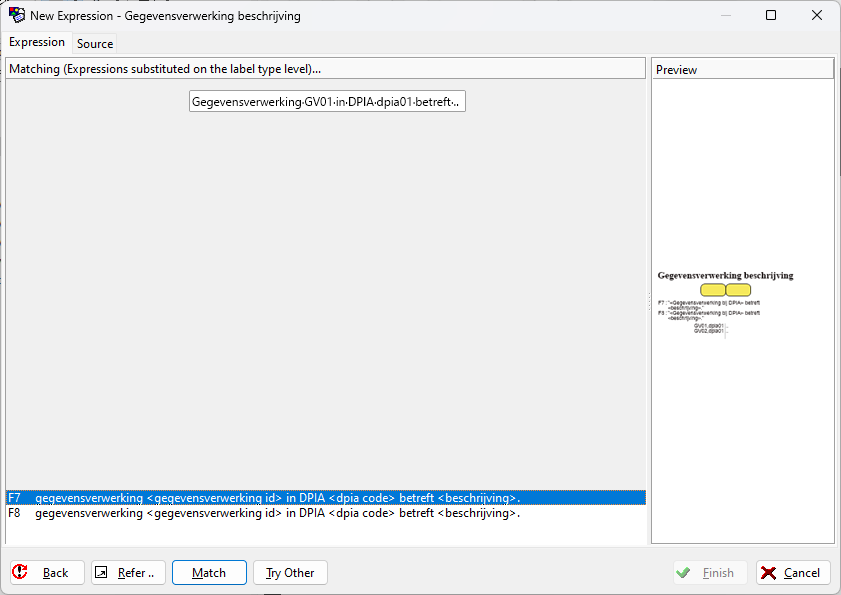
Task: Click the Gegevensverwerking GV01 expression field
Action: 327,102
